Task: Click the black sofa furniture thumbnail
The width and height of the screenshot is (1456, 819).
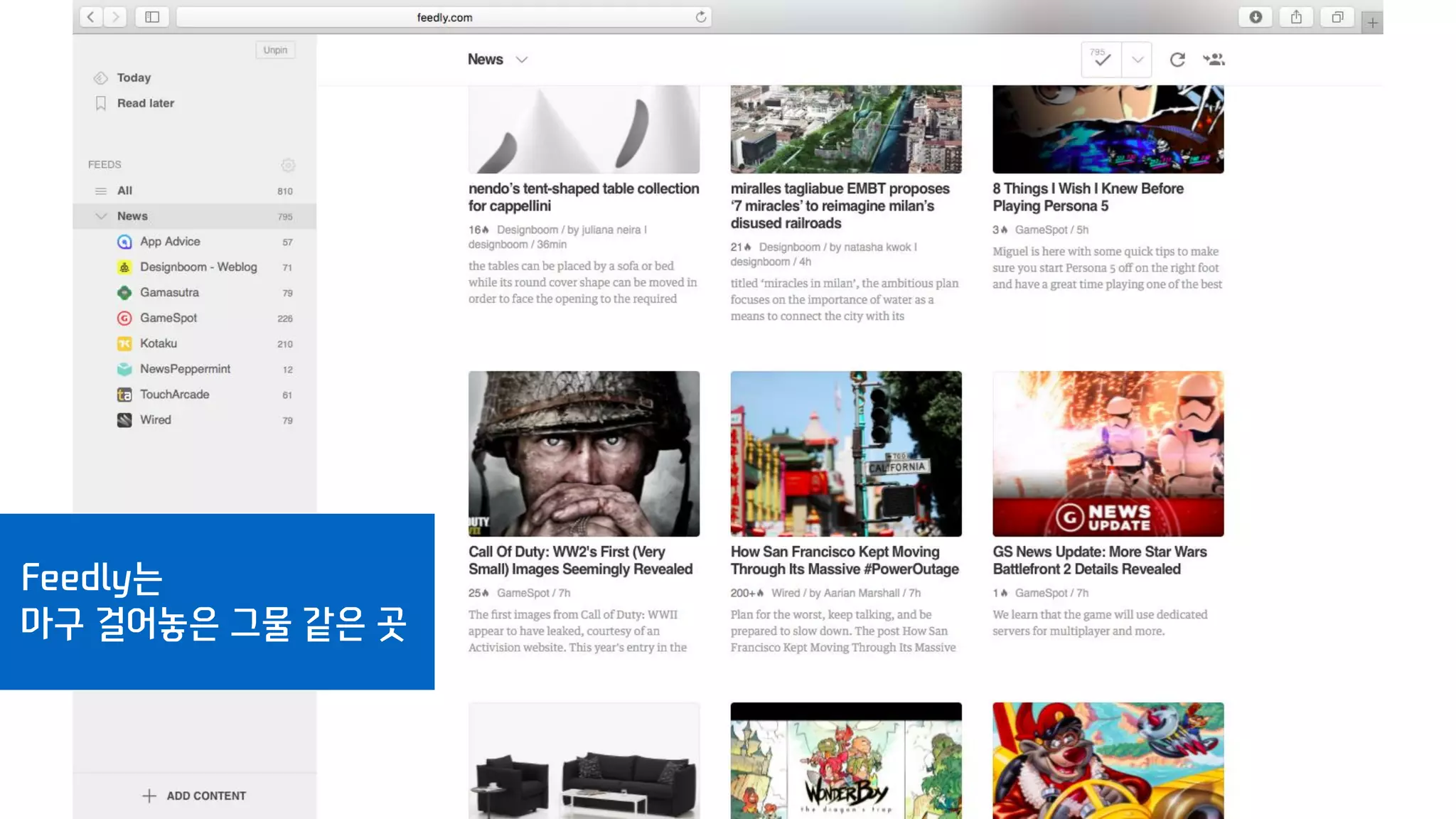Action: 584,761
